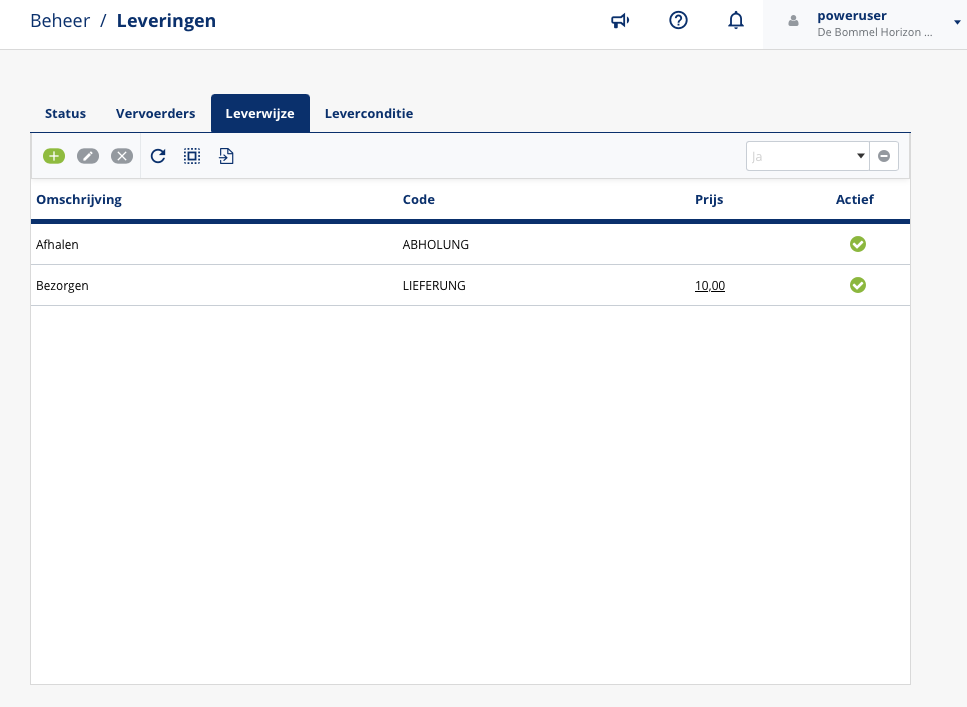Click the export list icon
Image resolution: width=967 pixels, height=707 pixels.
(226, 156)
